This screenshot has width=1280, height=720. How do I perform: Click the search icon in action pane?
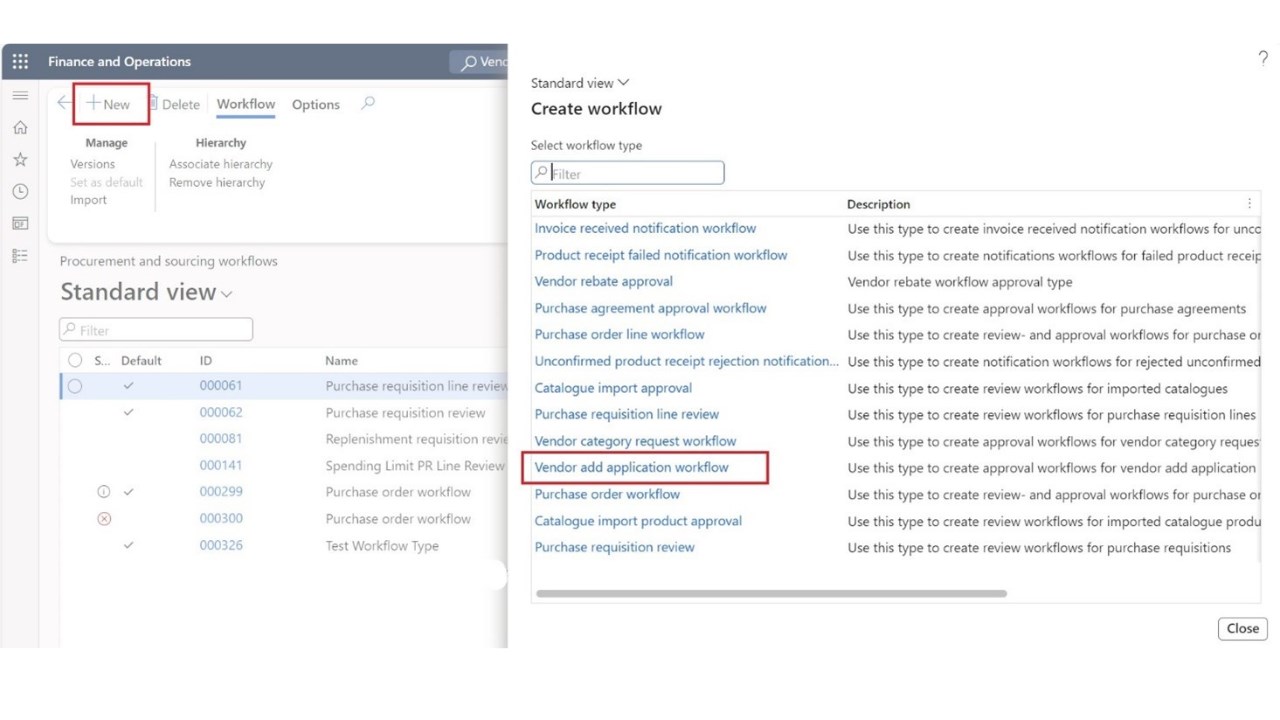point(368,103)
